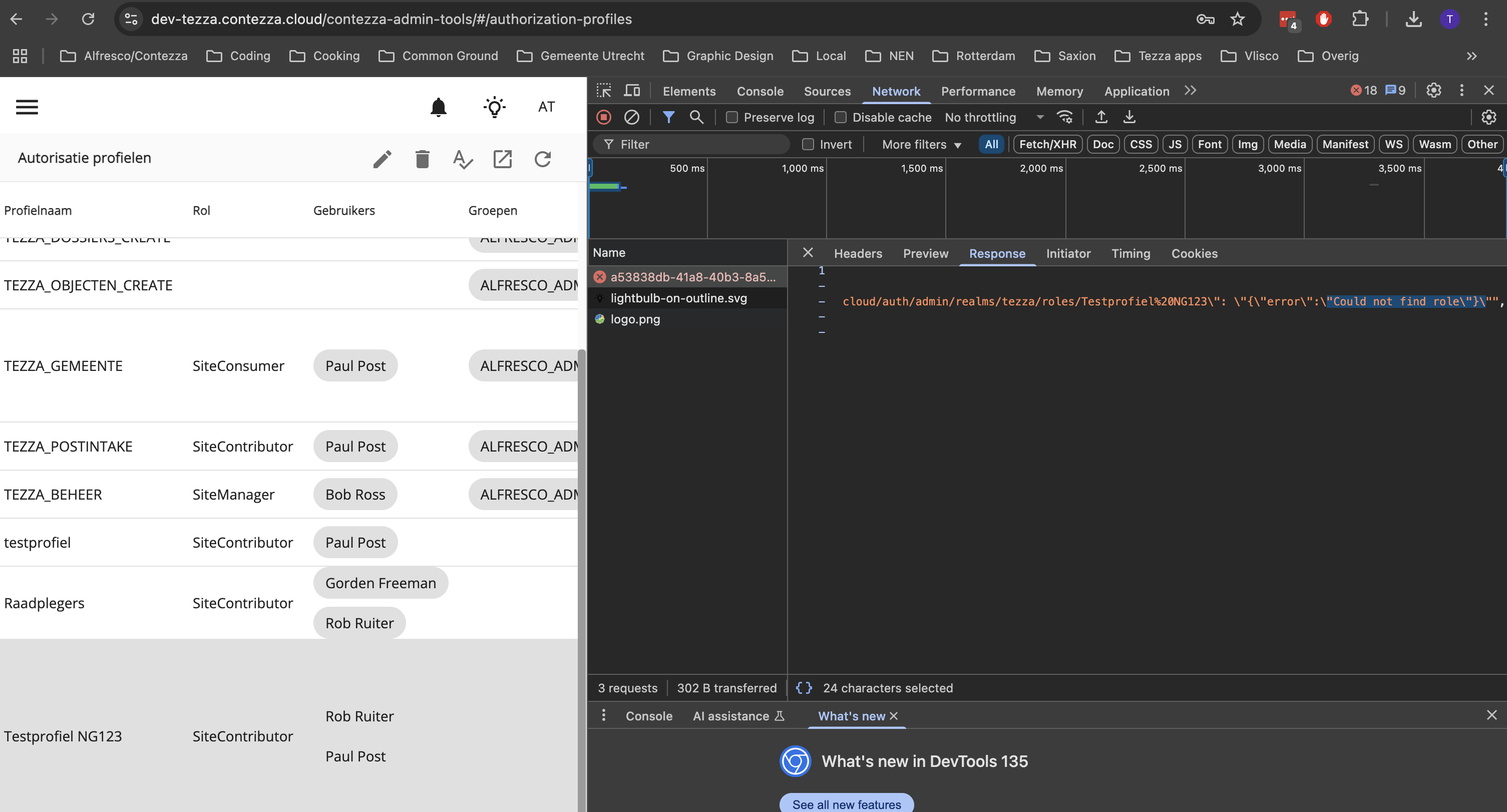Refresh the Autorisatie profielen list
This screenshot has height=812, width=1507.
point(542,159)
